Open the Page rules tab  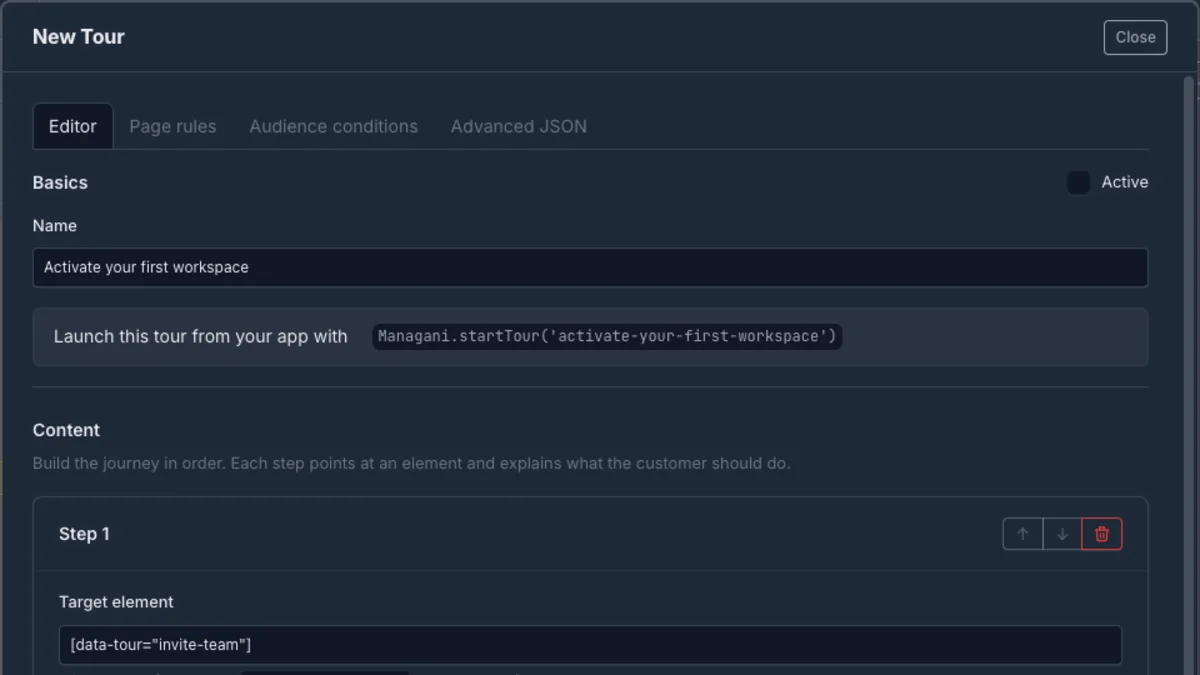click(x=173, y=126)
